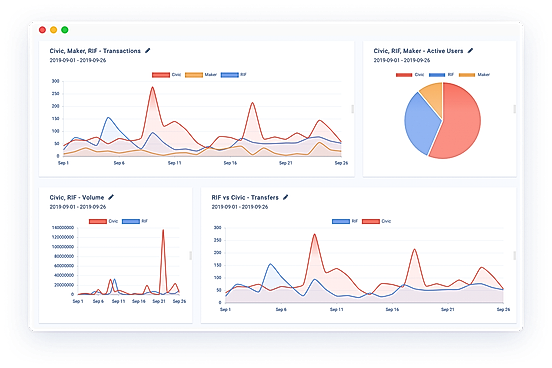Click date range under Active Users title
Image resolution: width=552 pixels, height=368 pixels.
(402, 60)
